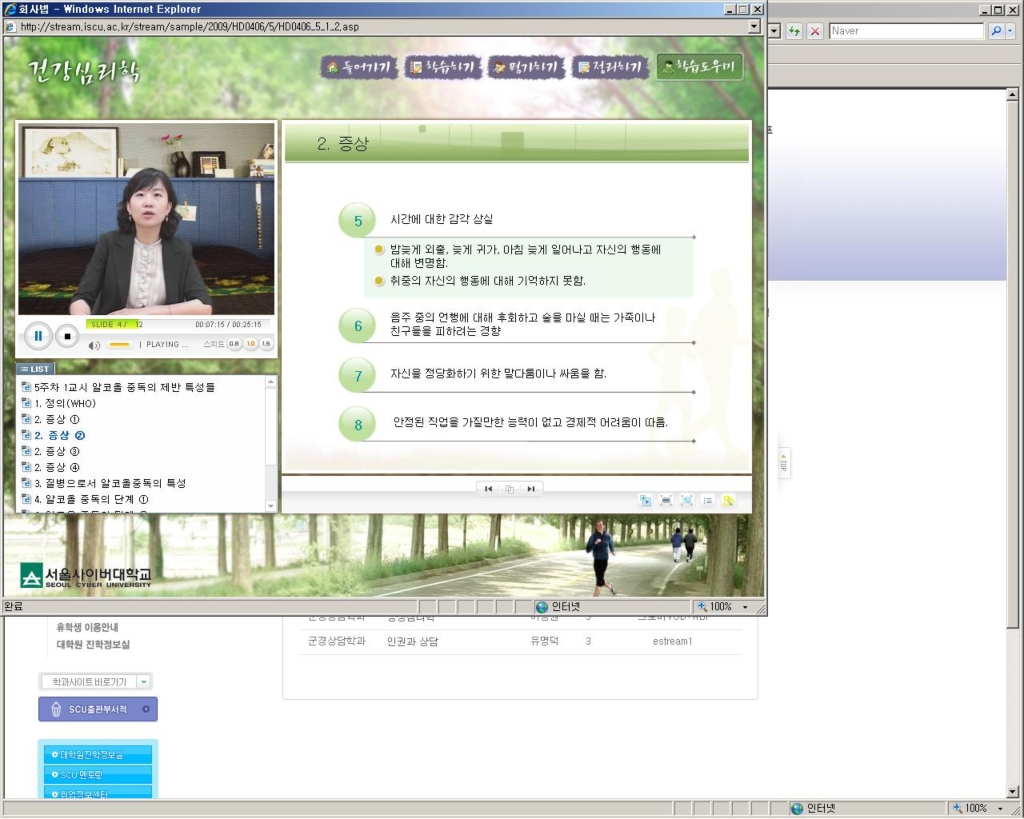
Task: Stop loading in background browser
Action: pos(815,31)
